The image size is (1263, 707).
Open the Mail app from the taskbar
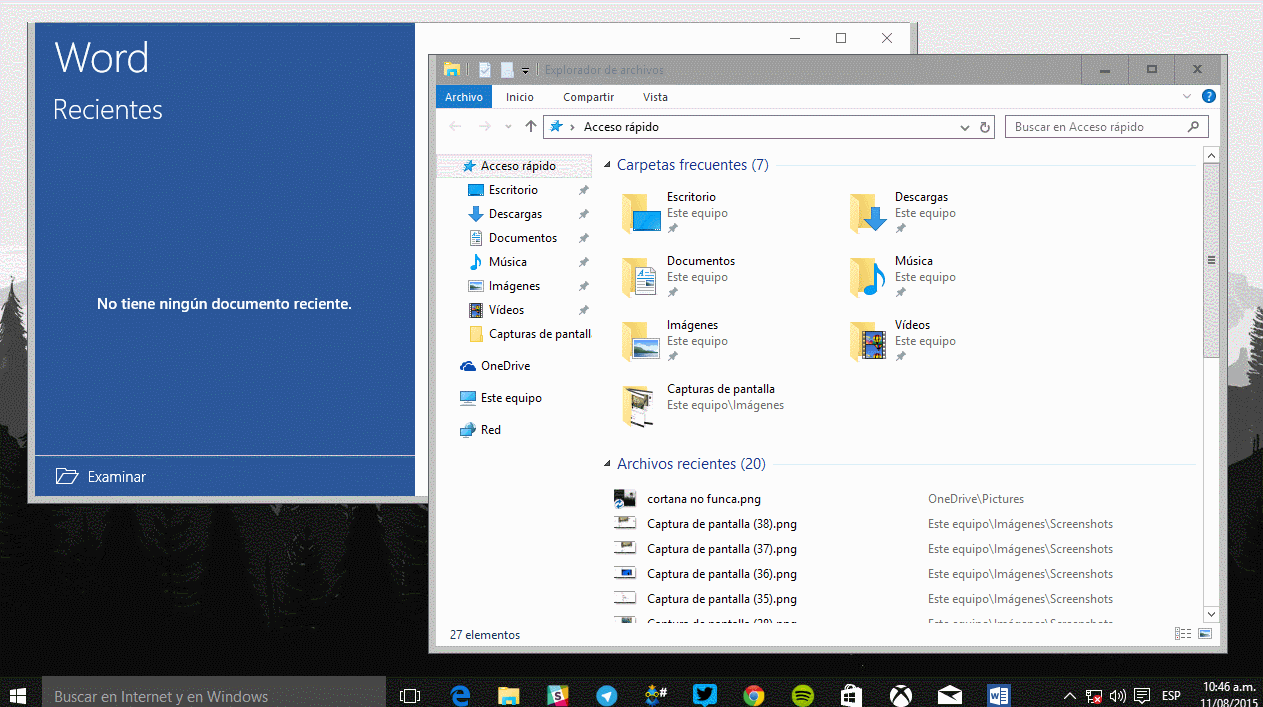click(x=950, y=695)
